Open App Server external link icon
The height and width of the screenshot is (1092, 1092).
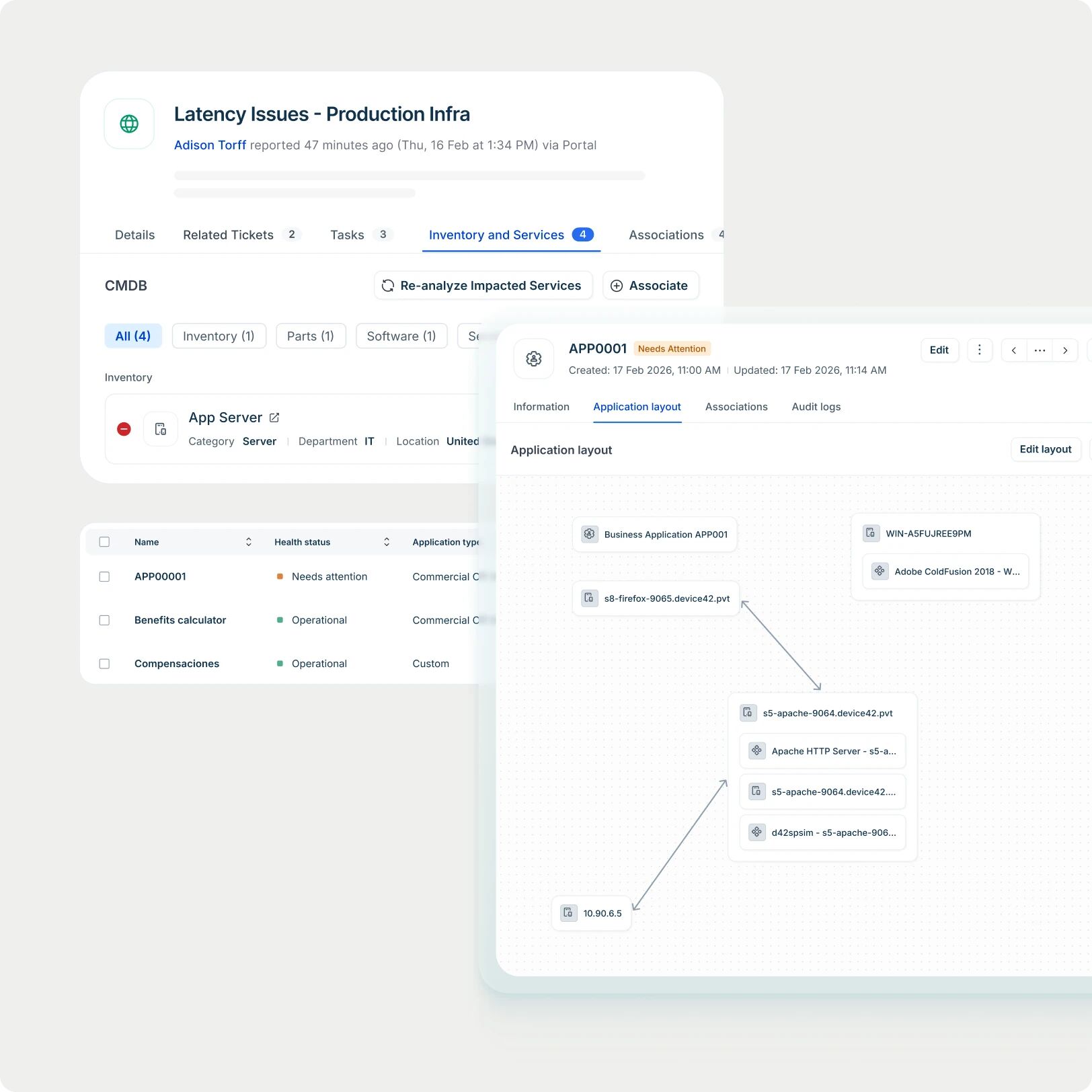pos(274,418)
